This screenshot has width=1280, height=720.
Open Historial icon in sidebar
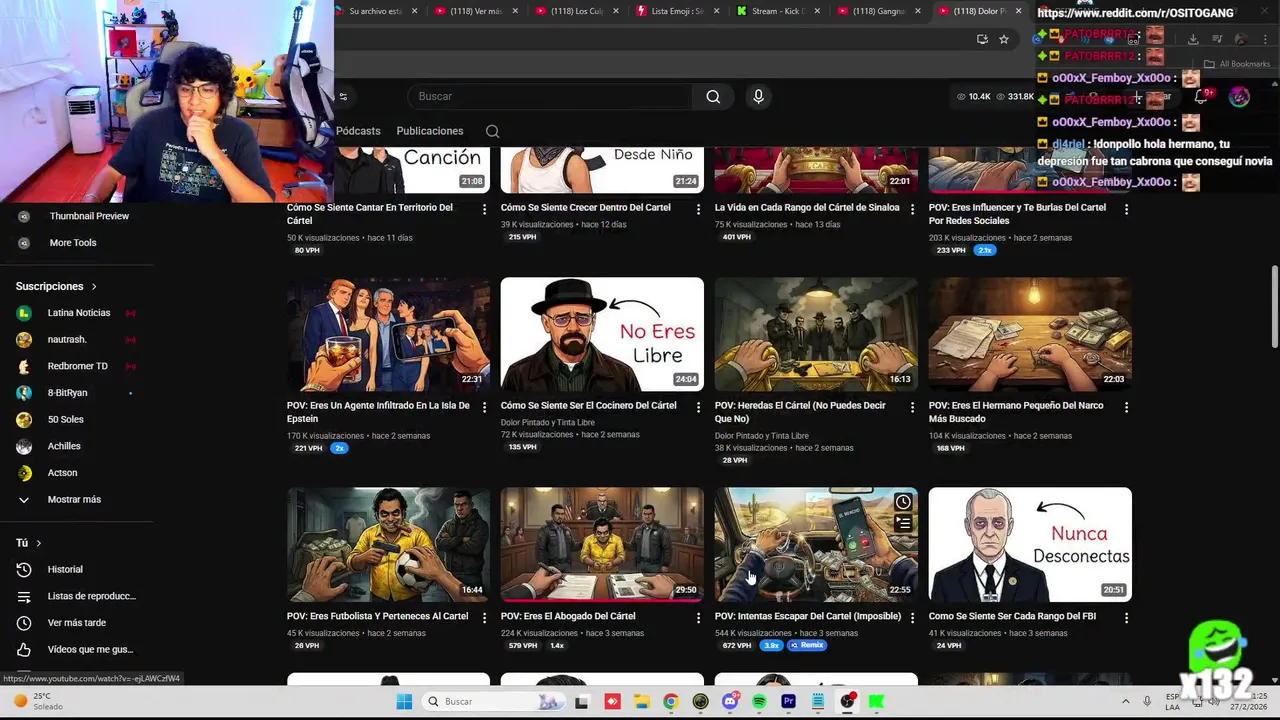click(24, 569)
